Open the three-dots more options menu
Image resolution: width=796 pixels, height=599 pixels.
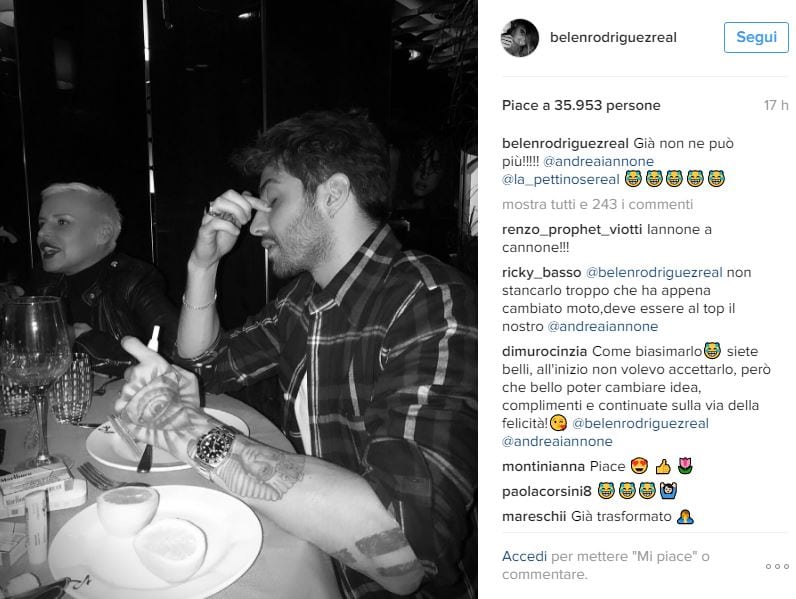(x=777, y=566)
